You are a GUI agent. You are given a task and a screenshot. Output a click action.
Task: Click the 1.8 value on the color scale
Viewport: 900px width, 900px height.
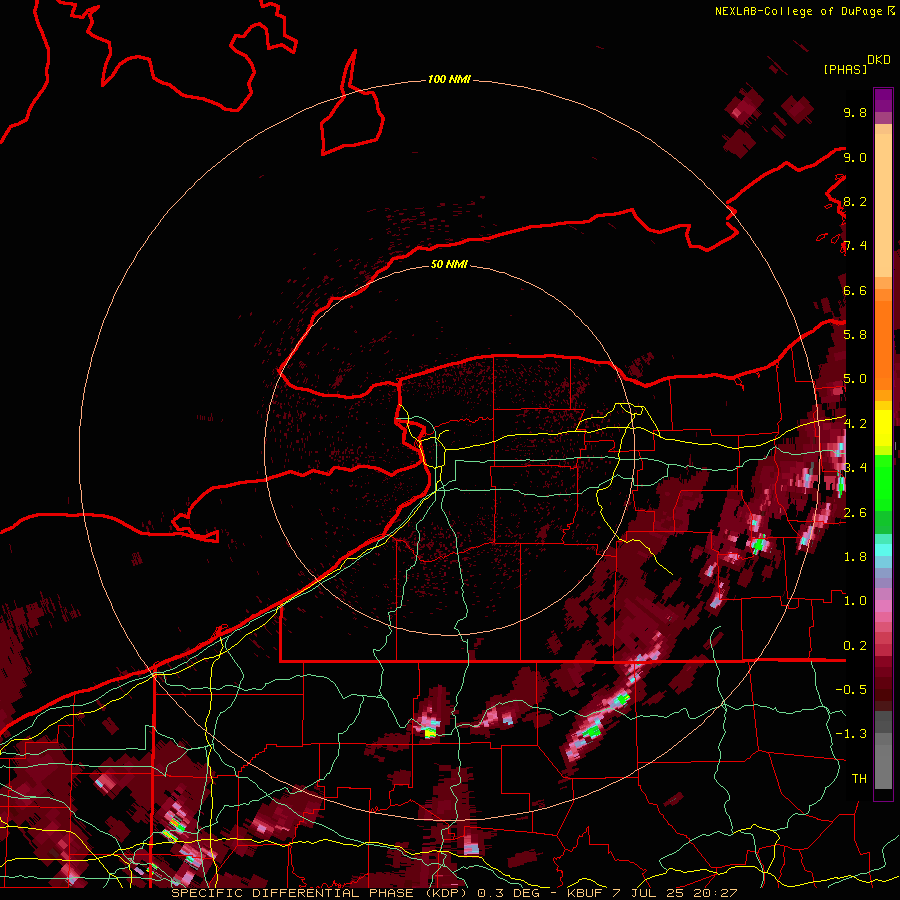[x=855, y=556]
